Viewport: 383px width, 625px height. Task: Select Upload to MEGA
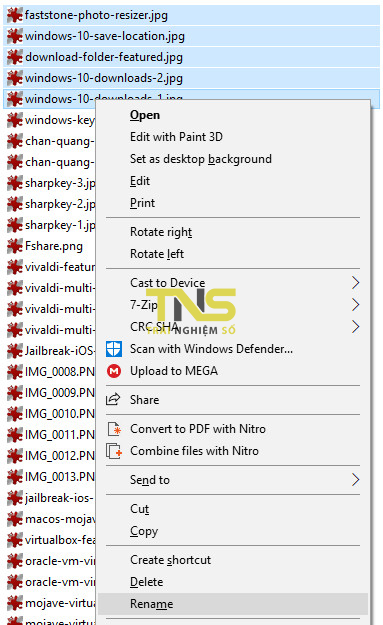click(174, 371)
